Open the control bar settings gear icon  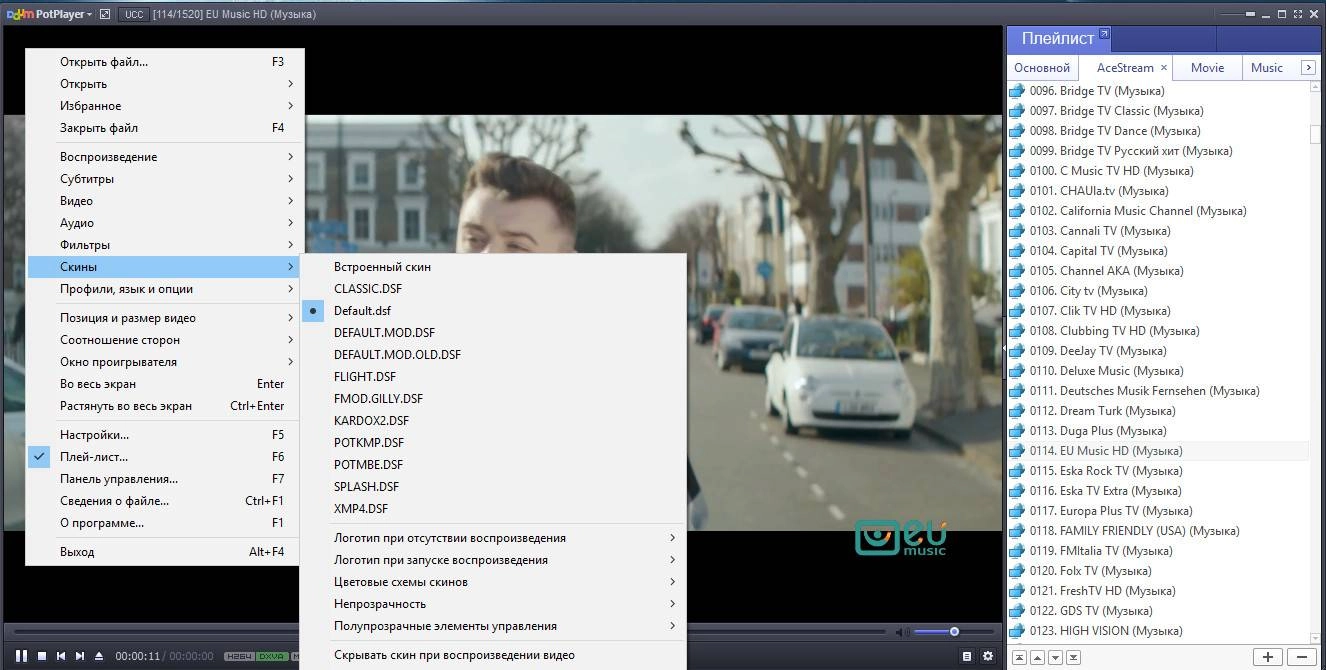988,656
